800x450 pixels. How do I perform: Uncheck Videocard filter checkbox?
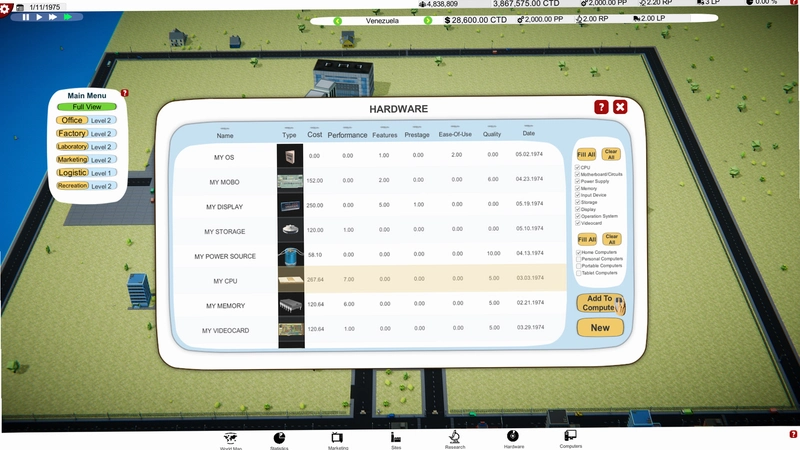(x=578, y=223)
